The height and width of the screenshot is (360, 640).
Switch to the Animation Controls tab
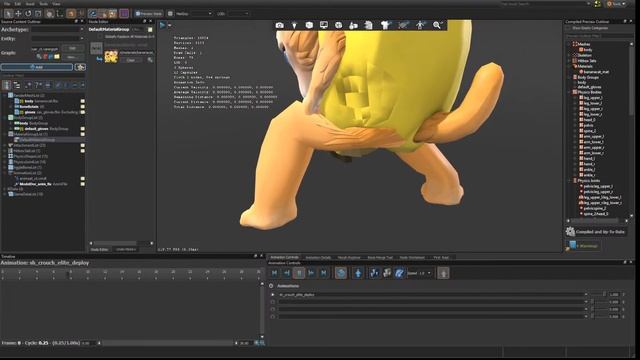(284, 258)
